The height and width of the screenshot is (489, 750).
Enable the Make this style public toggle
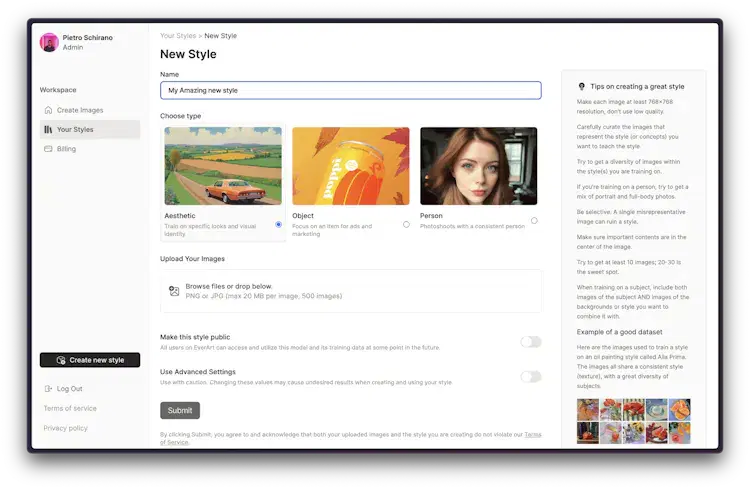[530, 342]
